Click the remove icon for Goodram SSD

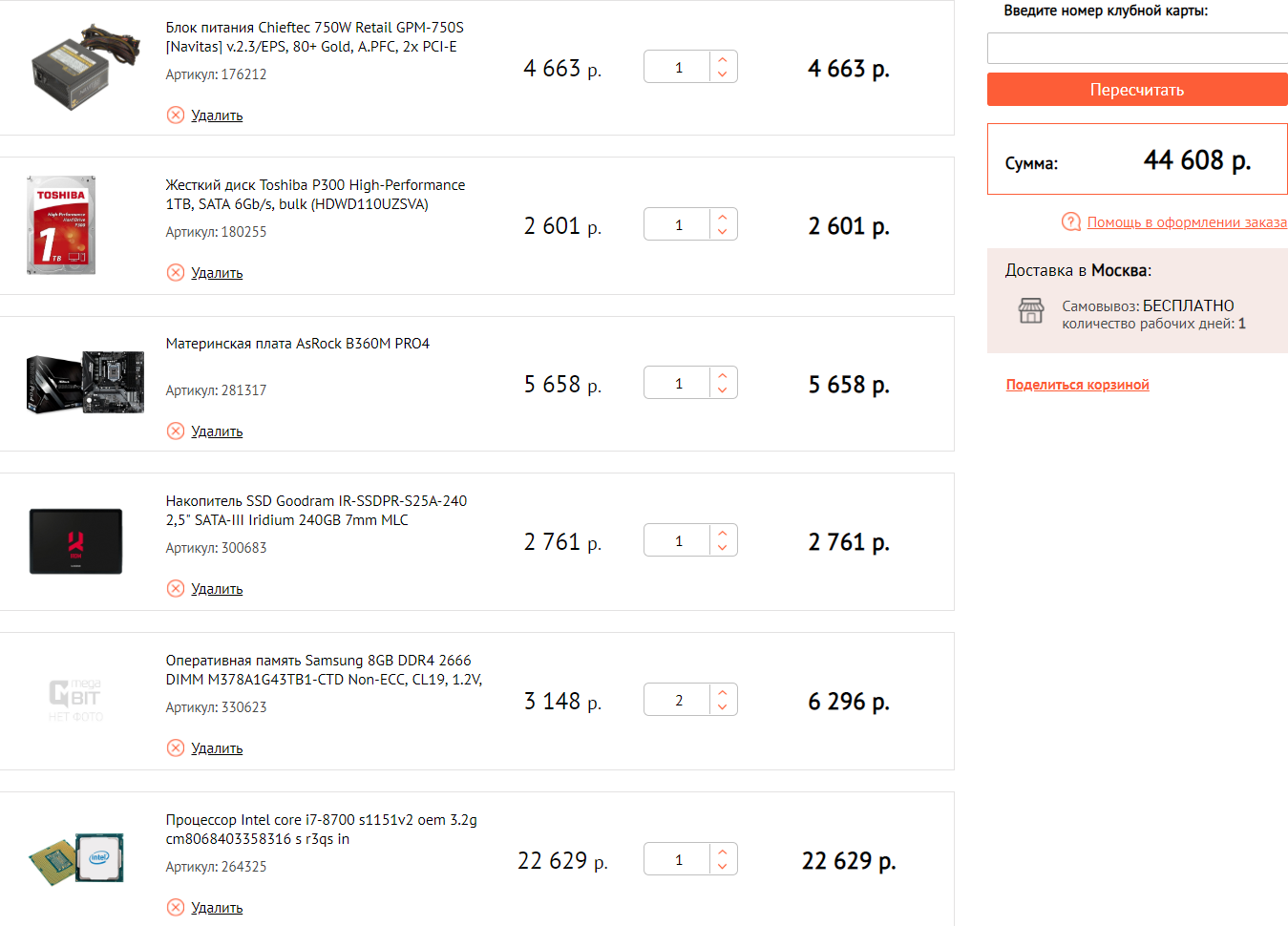(176, 589)
